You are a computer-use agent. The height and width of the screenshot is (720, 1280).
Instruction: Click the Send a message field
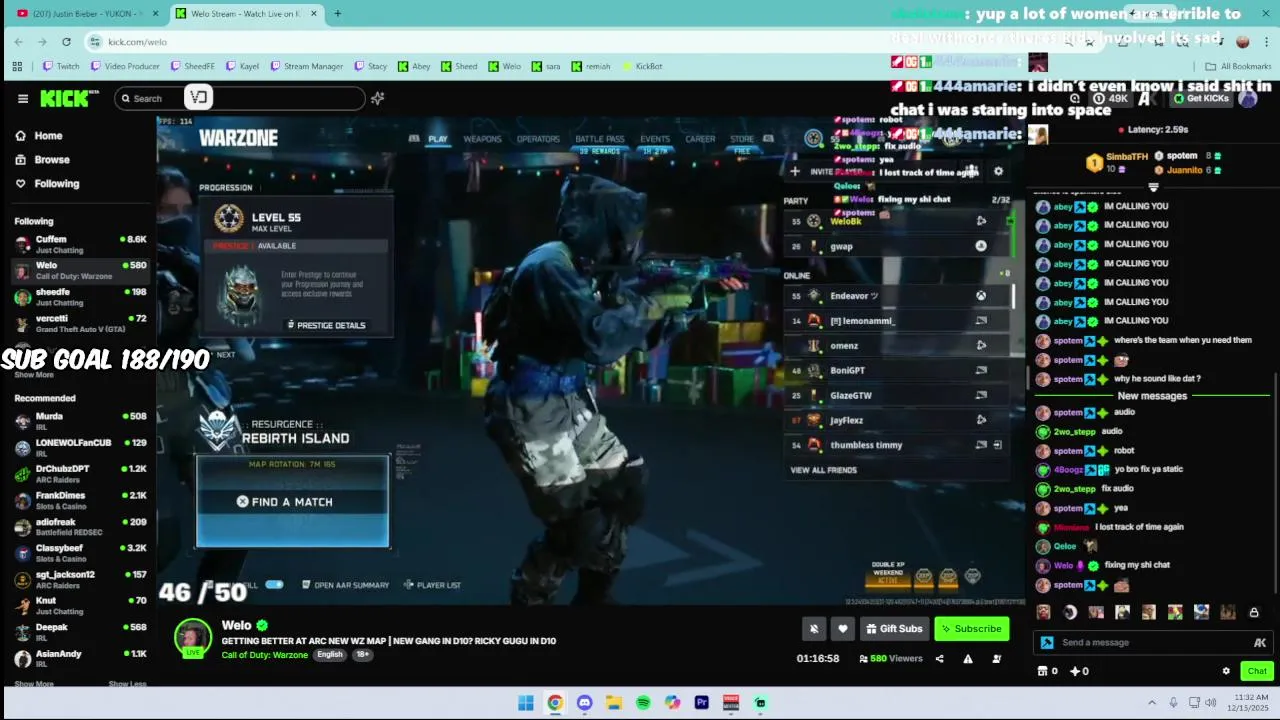click(1145, 643)
